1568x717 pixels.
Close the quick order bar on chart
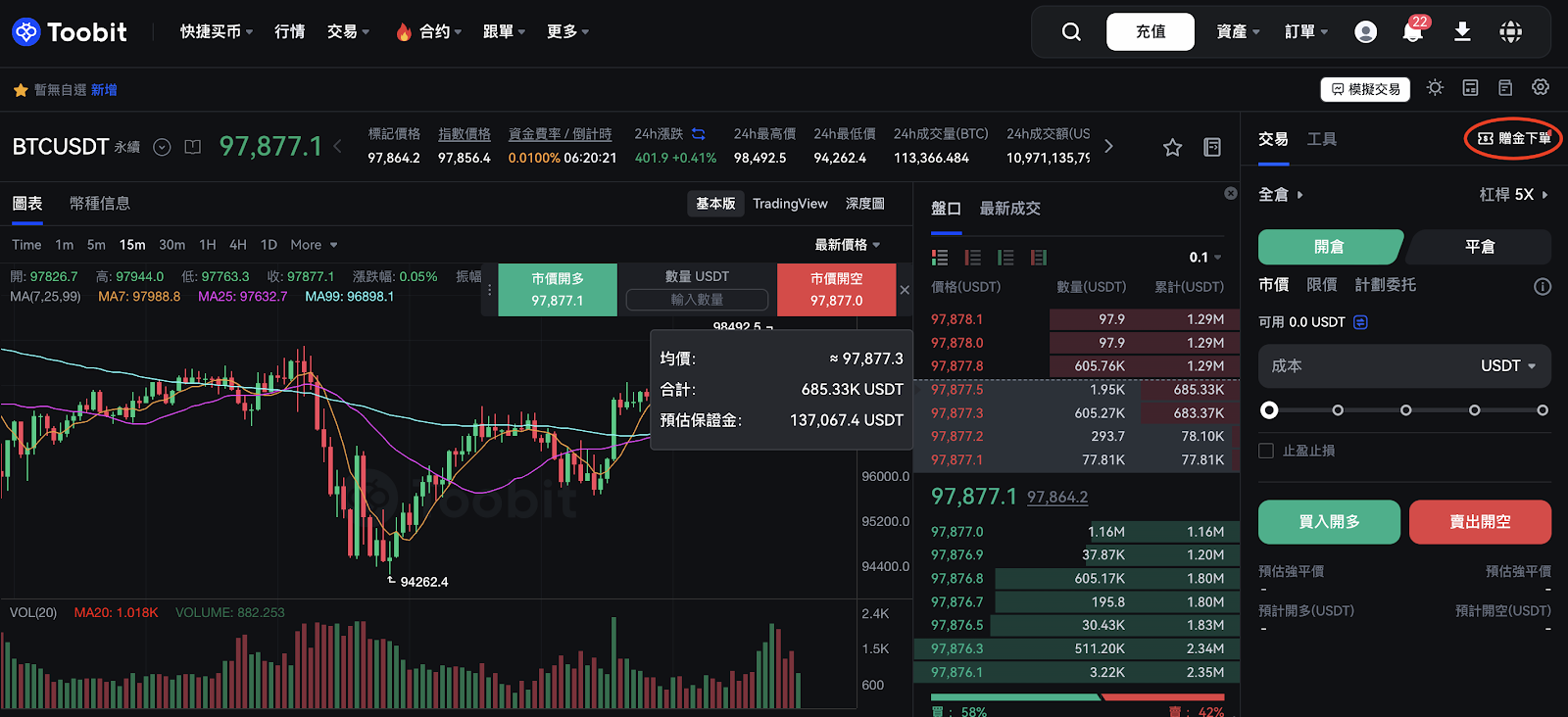[x=905, y=290]
